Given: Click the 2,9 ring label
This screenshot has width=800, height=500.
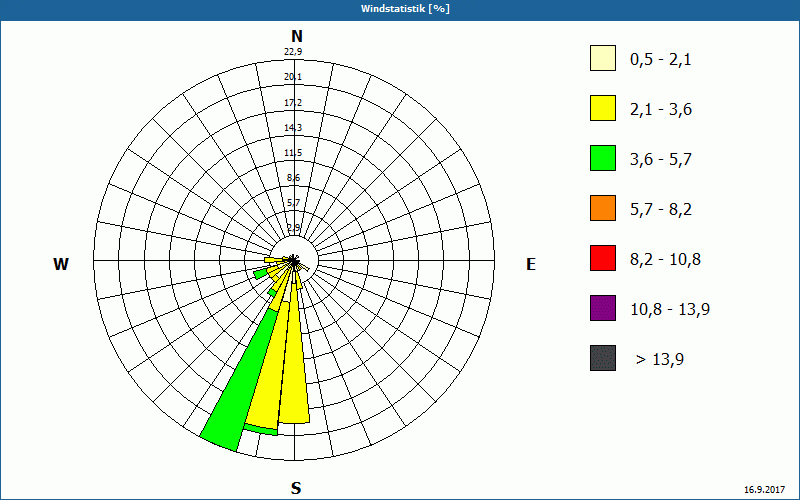Looking at the screenshot, I should pos(293,228).
